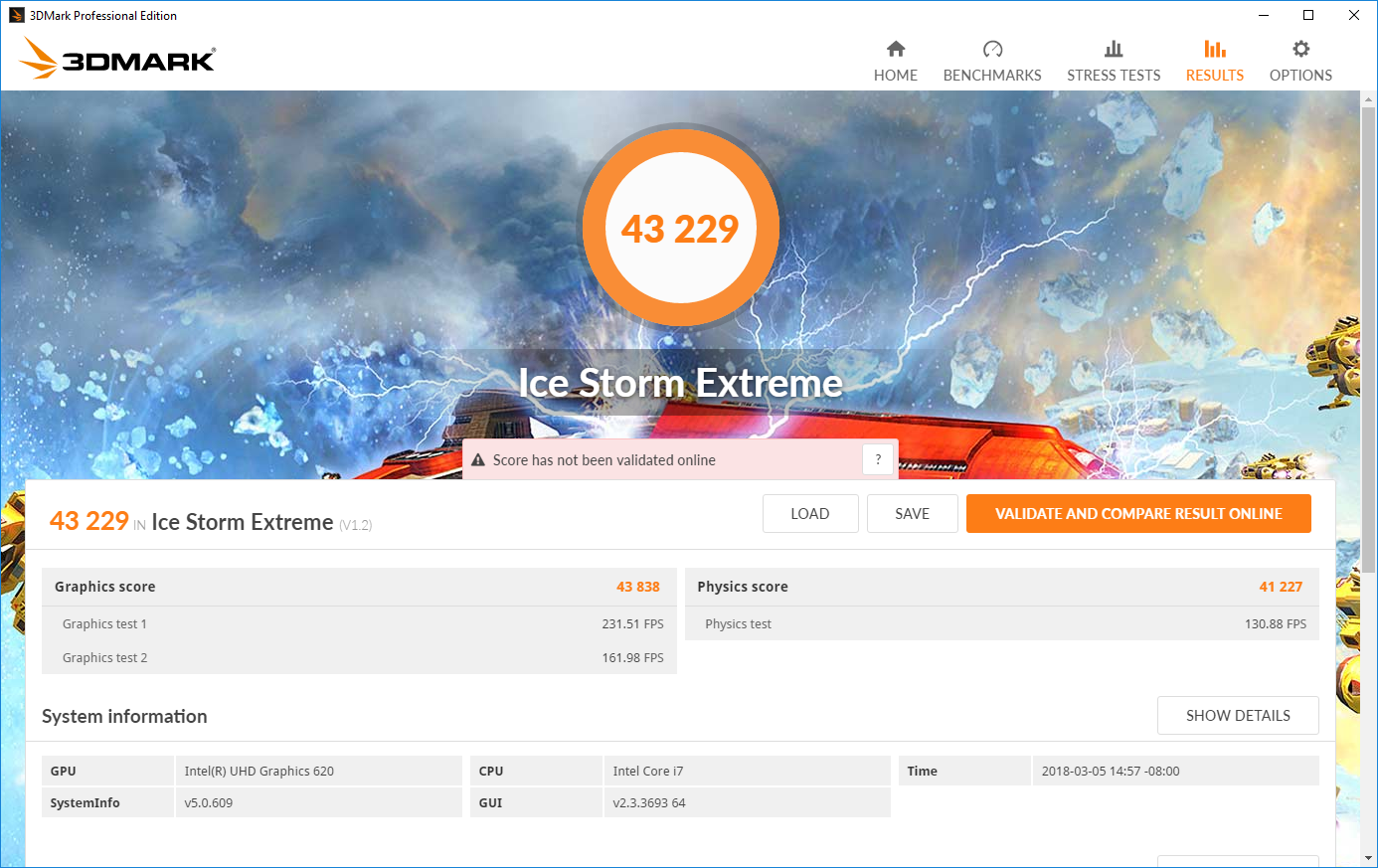1378x868 pixels.
Task: Click the Home house icon
Action: (x=896, y=49)
